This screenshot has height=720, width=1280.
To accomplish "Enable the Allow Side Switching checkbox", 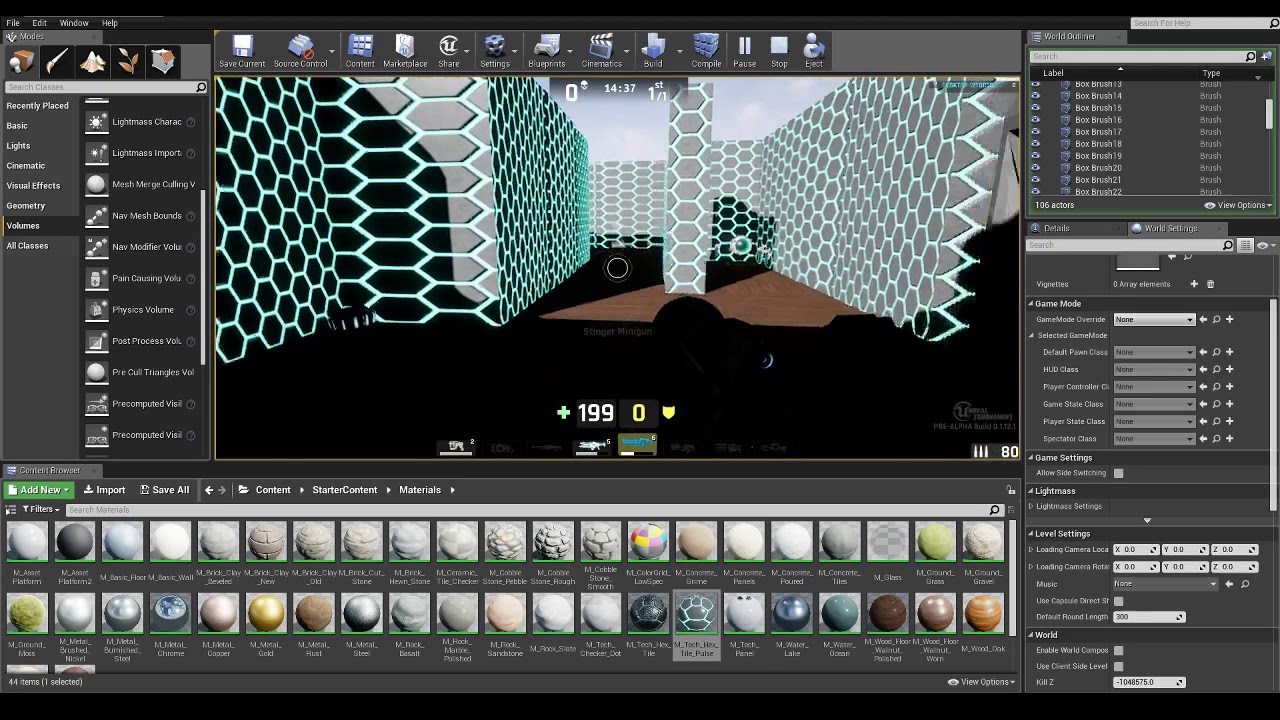I will click(x=1118, y=473).
